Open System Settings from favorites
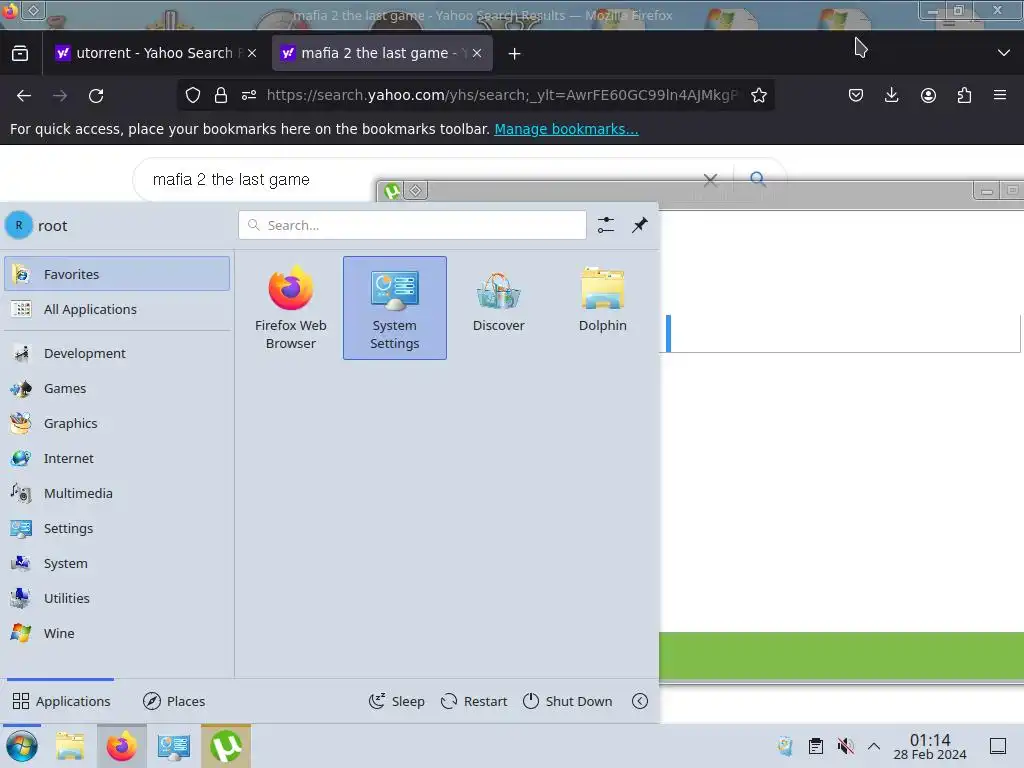 coord(394,308)
